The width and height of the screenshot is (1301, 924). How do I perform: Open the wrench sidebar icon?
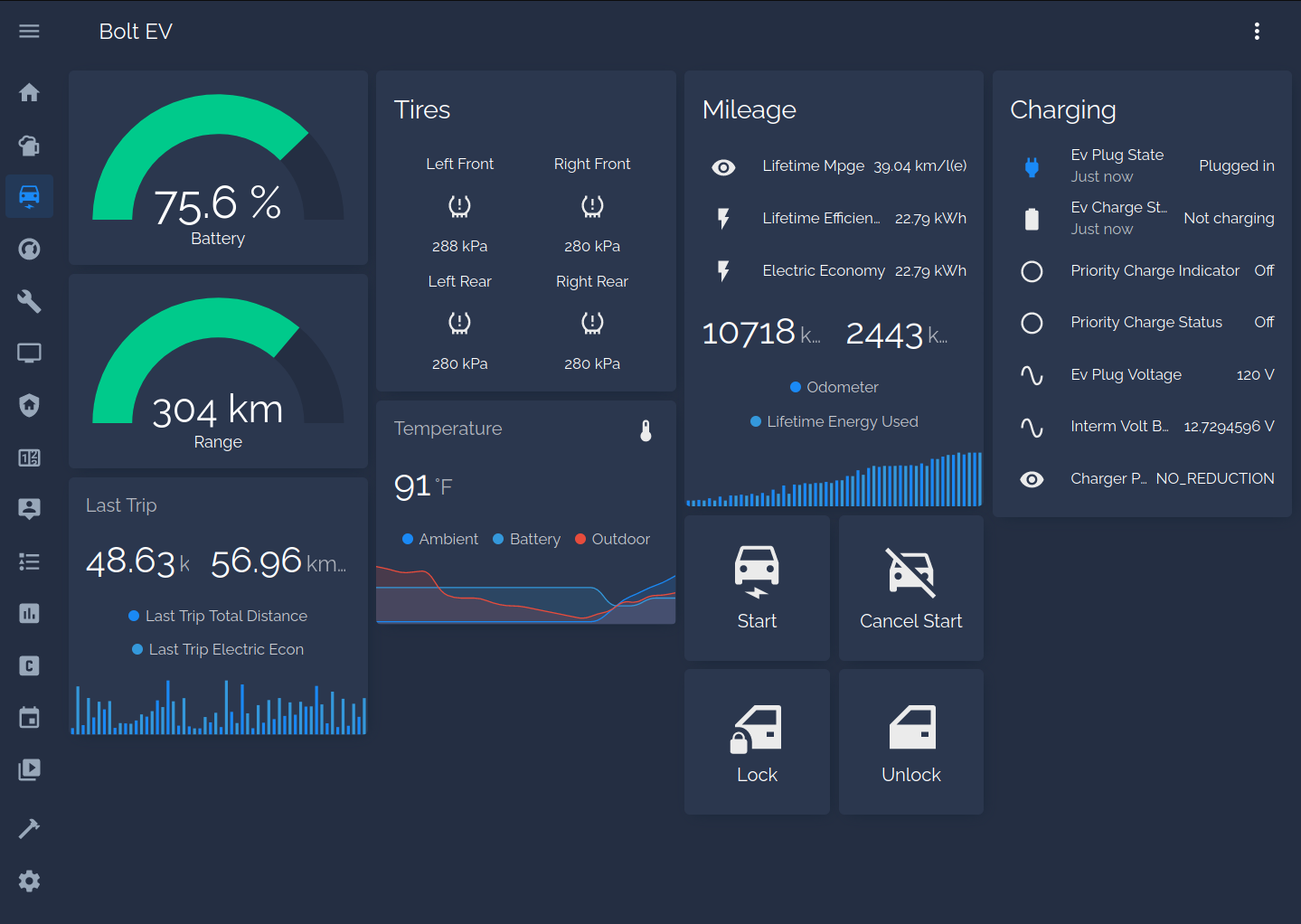point(29,301)
